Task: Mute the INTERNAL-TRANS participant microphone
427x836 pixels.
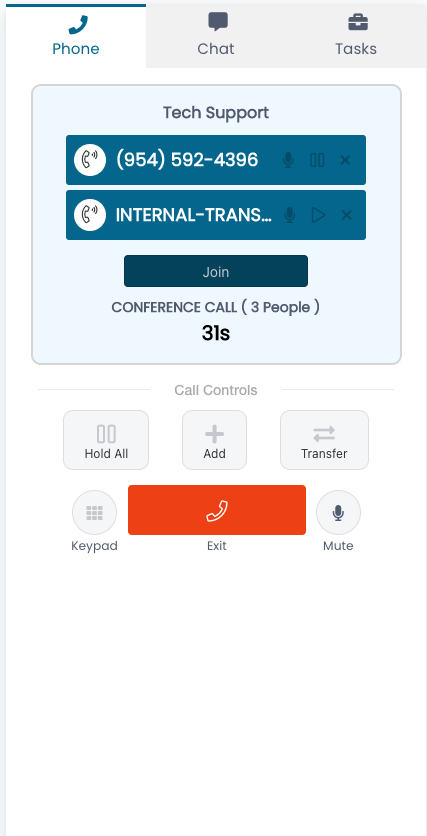Action: pyautogui.click(x=289, y=215)
